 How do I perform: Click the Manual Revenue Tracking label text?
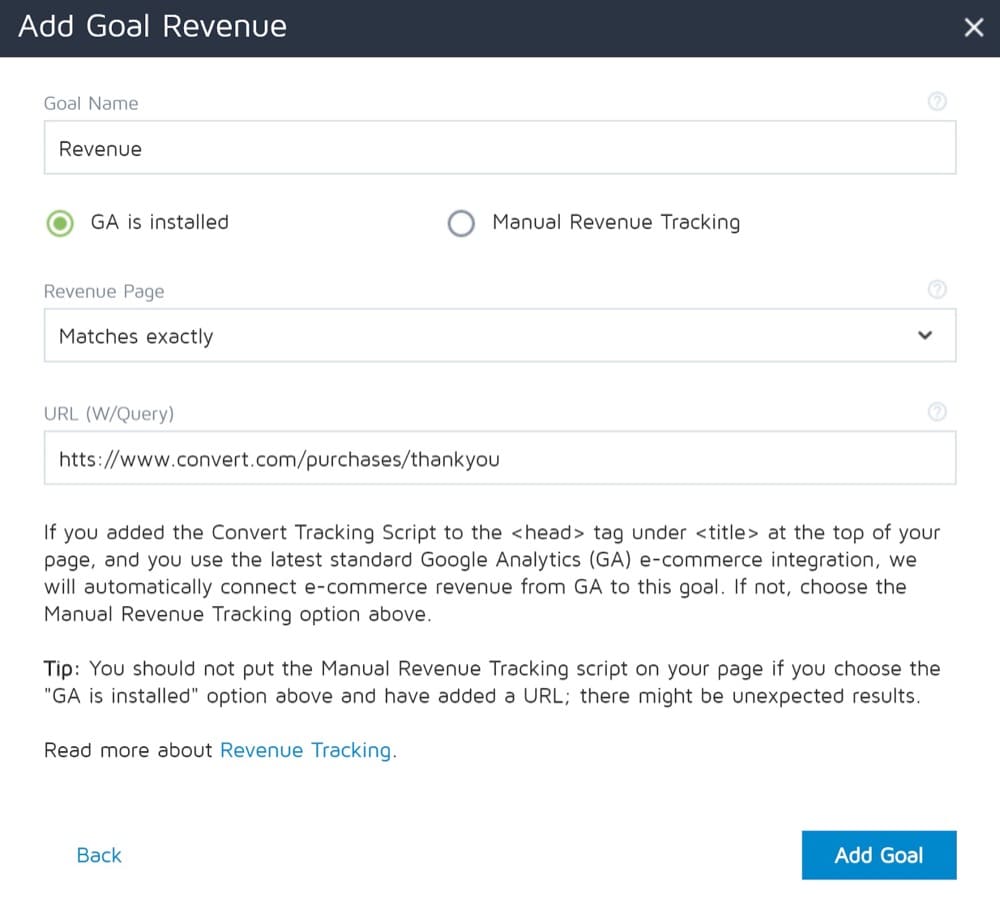point(616,222)
